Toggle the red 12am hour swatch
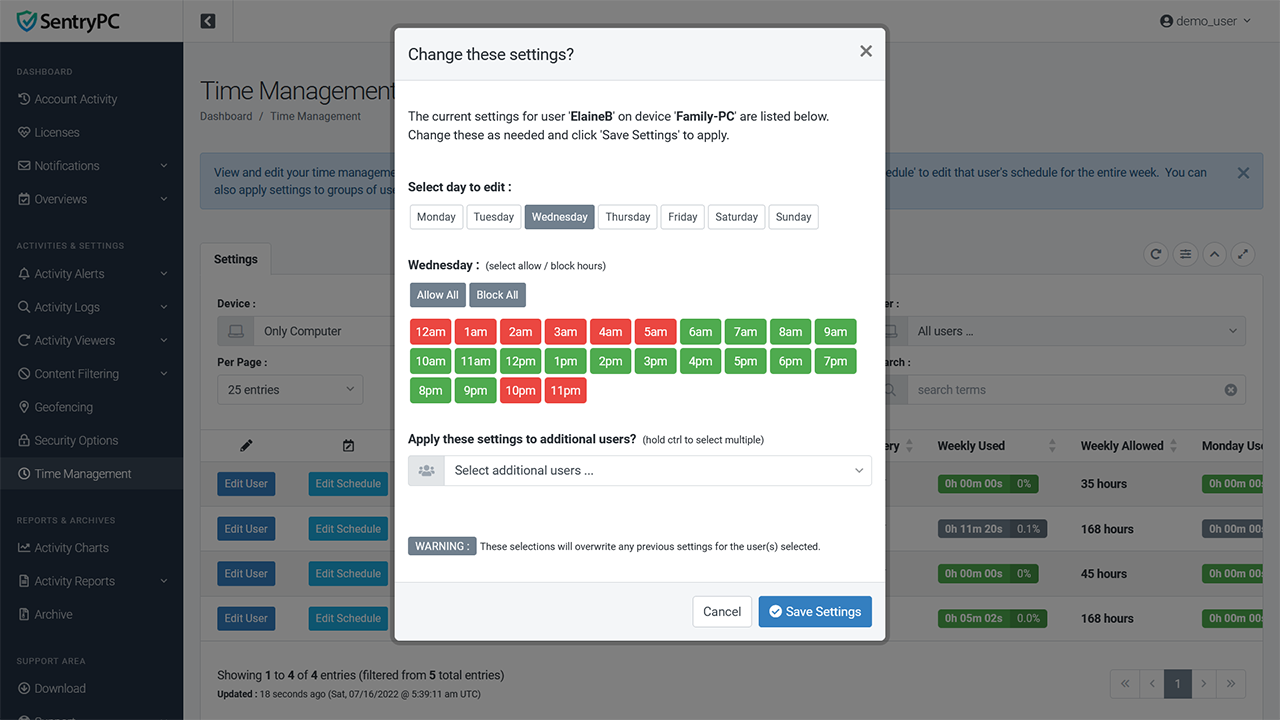The image size is (1280, 720). tap(431, 332)
